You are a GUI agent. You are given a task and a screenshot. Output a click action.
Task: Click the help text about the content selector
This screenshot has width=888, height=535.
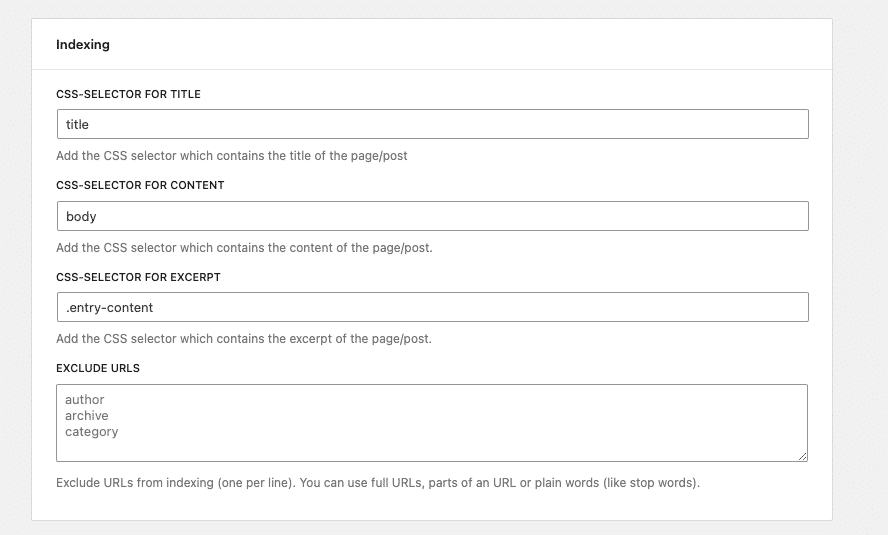[244, 247]
